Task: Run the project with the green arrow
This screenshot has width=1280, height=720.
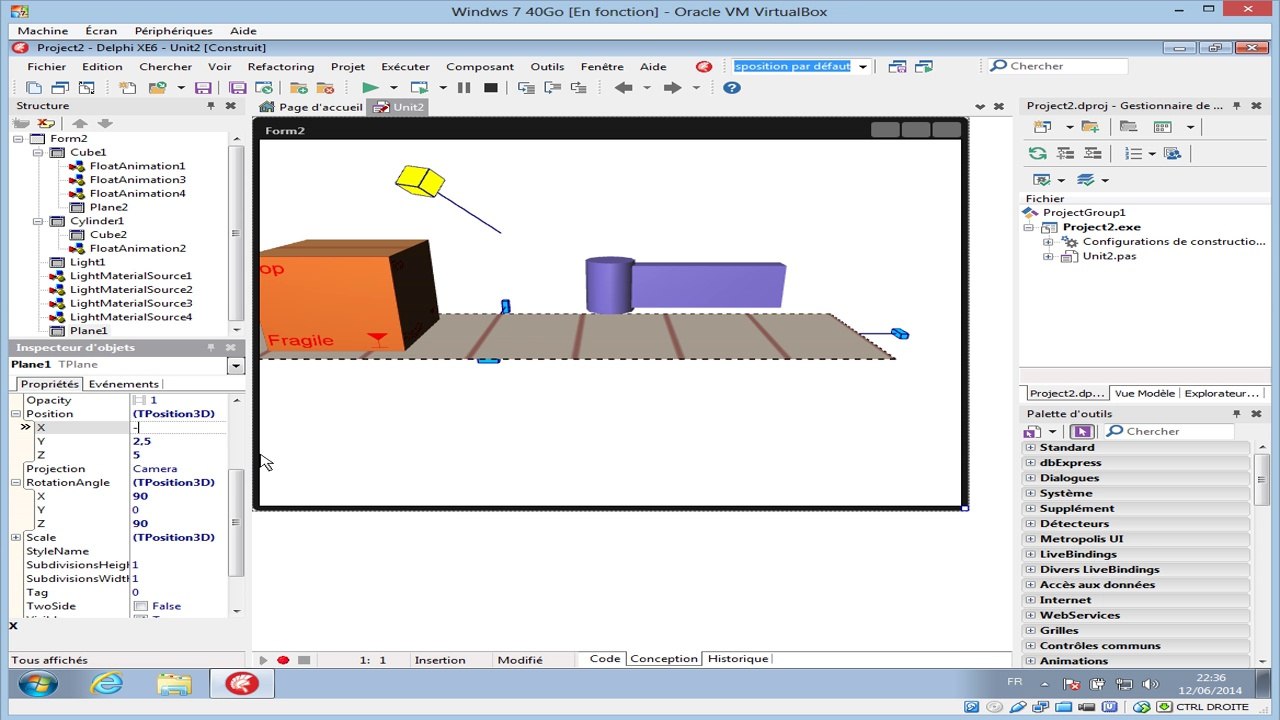Action: [370, 88]
